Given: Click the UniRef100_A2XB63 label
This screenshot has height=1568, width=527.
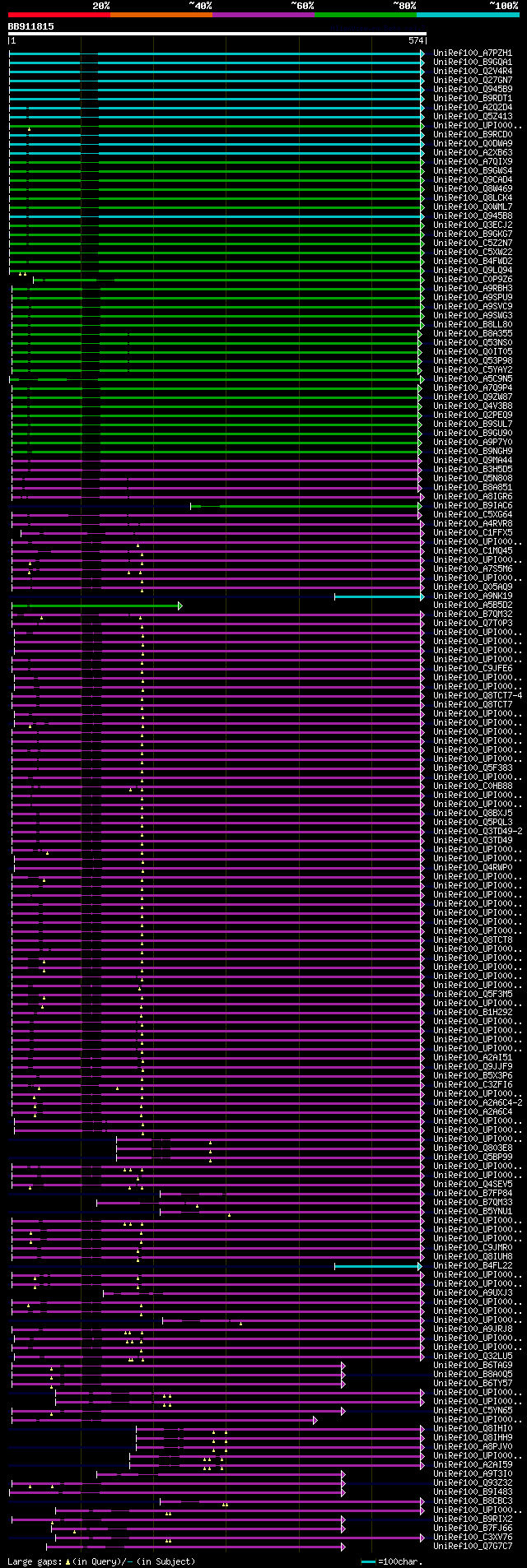Looking at the screenshot, I should tap(473, 152).
